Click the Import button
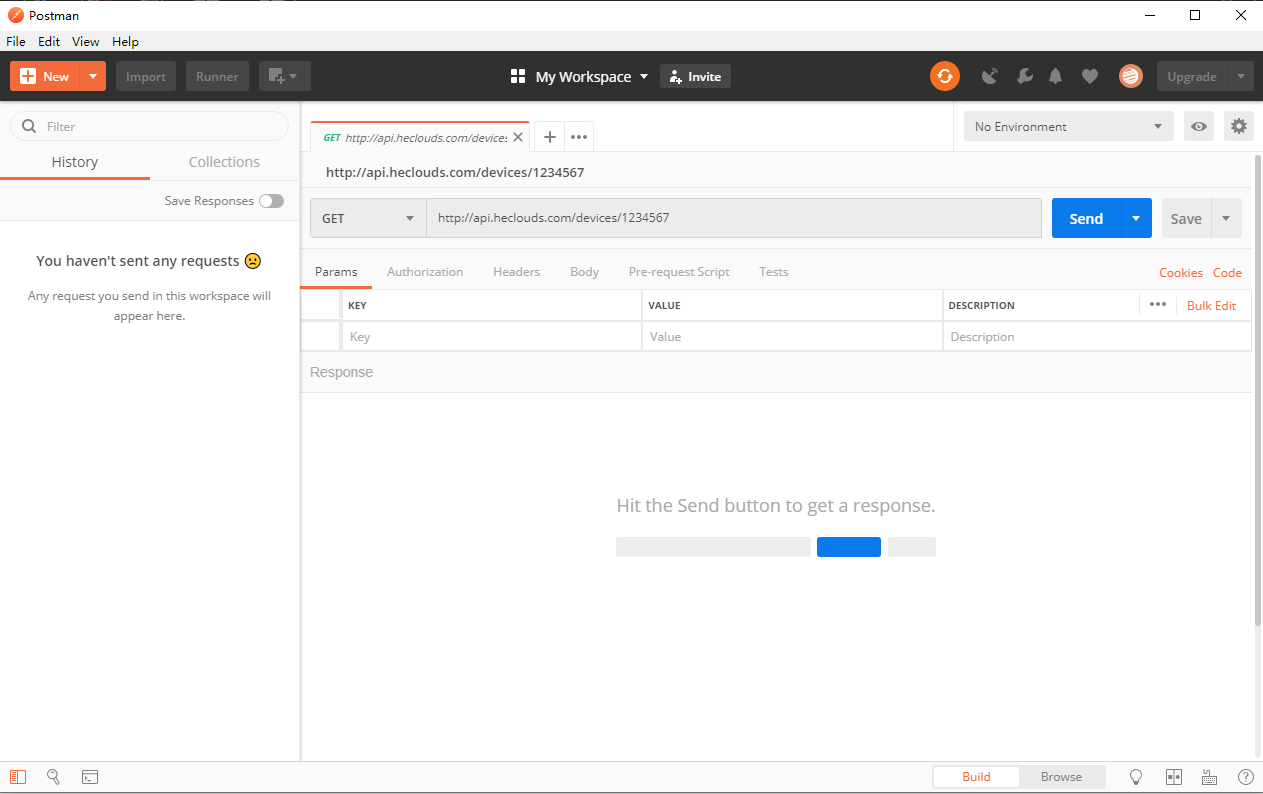The width and height of the screenshot is (1263, 794). [x=146, y=76]
